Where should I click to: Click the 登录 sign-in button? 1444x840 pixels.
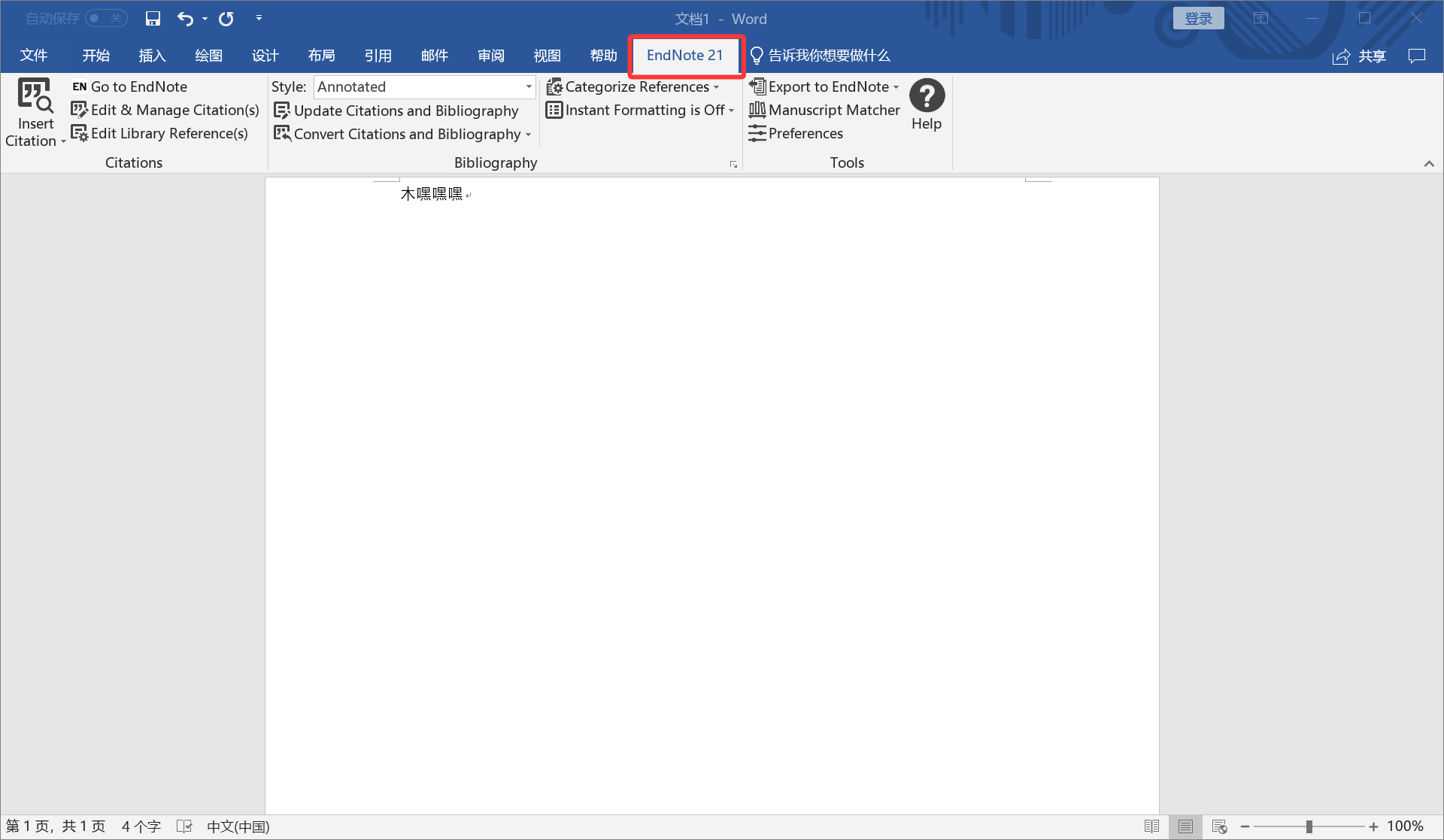(x=1198, y=18)
